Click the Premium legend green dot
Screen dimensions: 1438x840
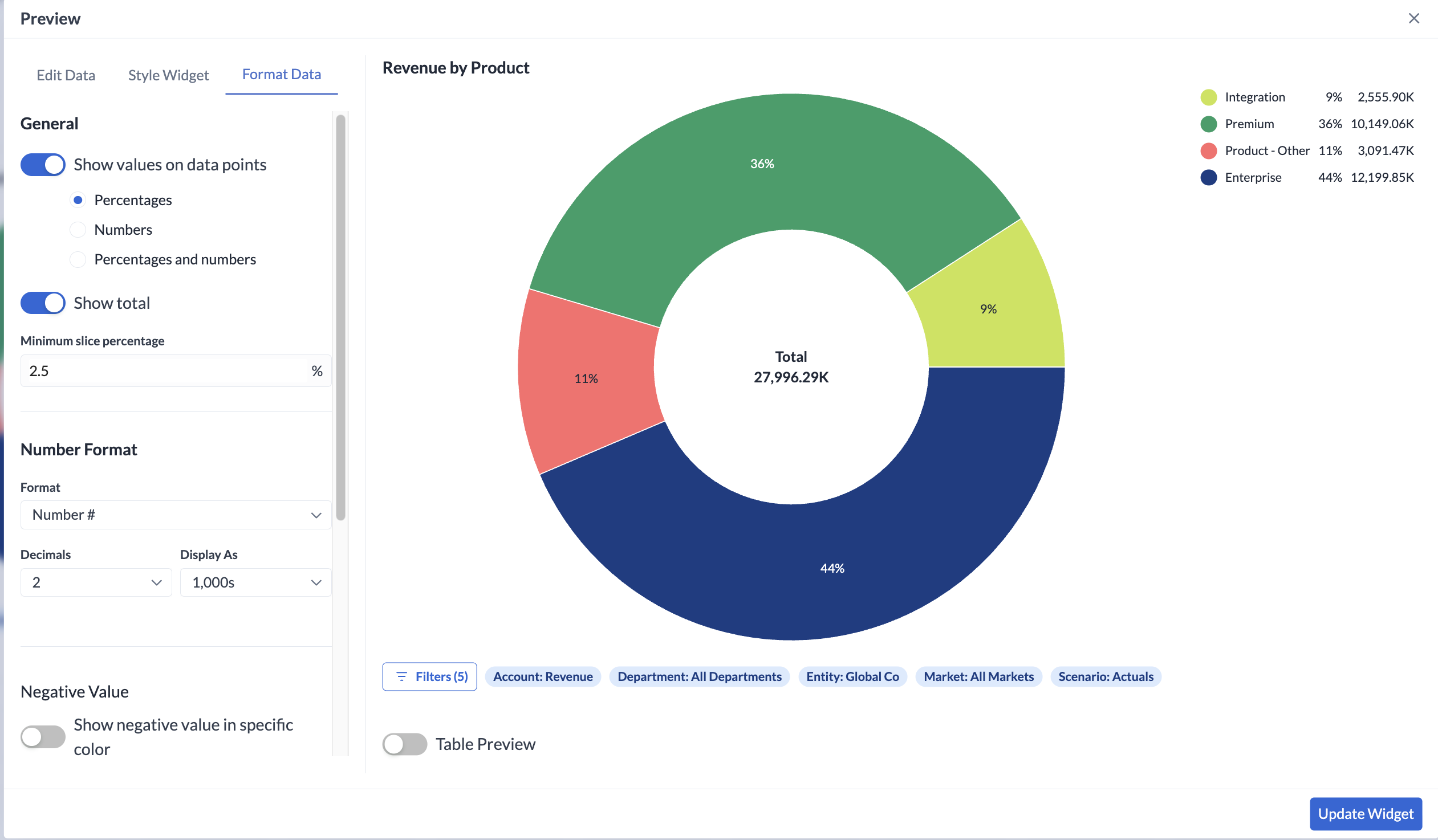pyautogui.click(x=1208, y=124)
